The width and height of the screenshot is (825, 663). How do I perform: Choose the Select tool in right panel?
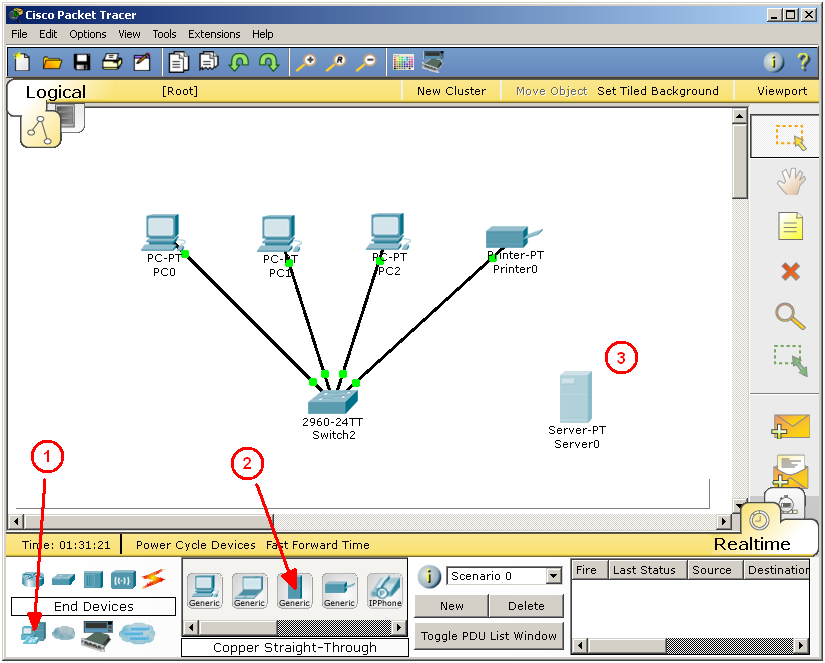[x=789, y=137]
